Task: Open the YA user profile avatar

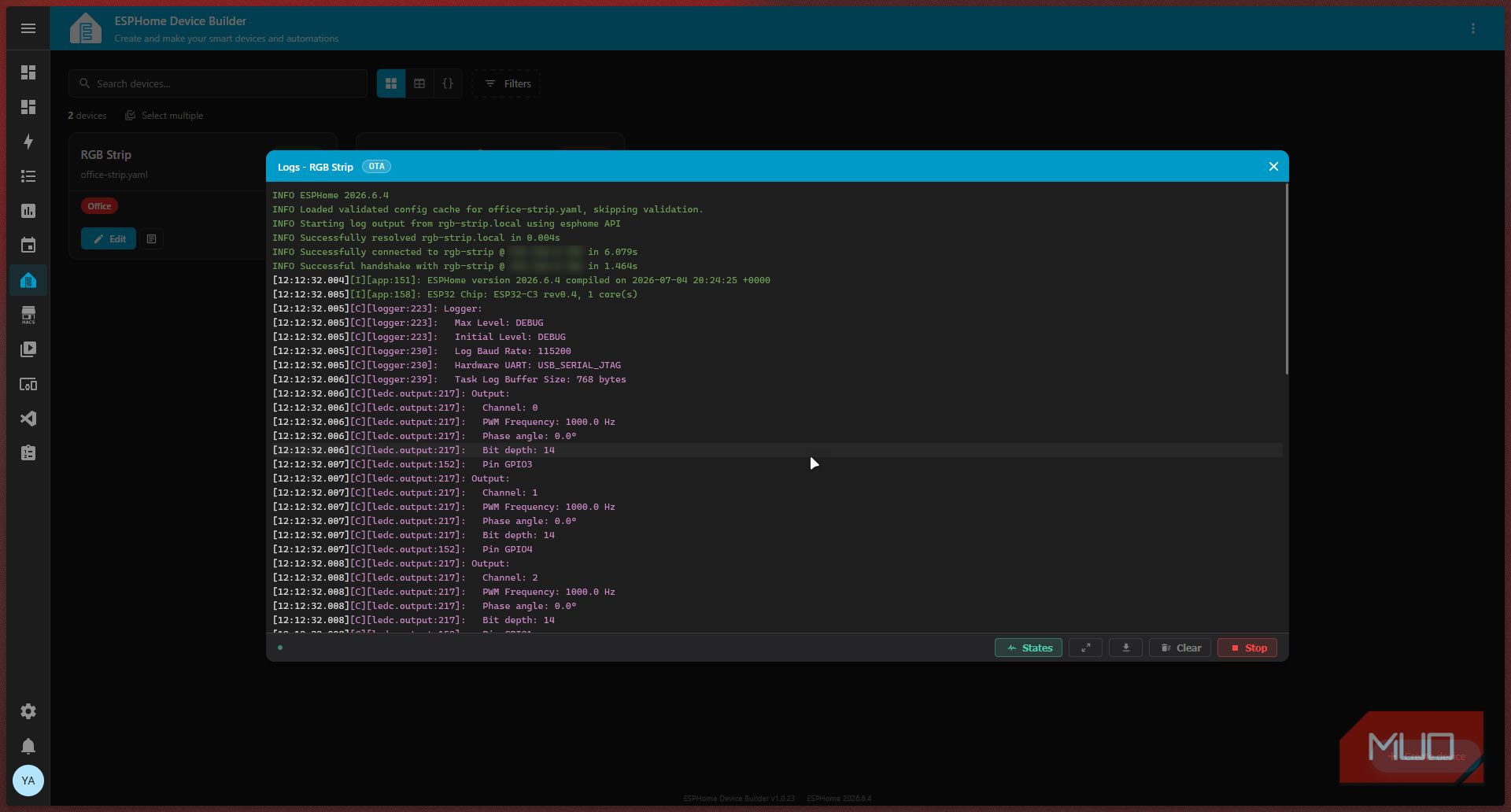Action: [x=28, y=781]
